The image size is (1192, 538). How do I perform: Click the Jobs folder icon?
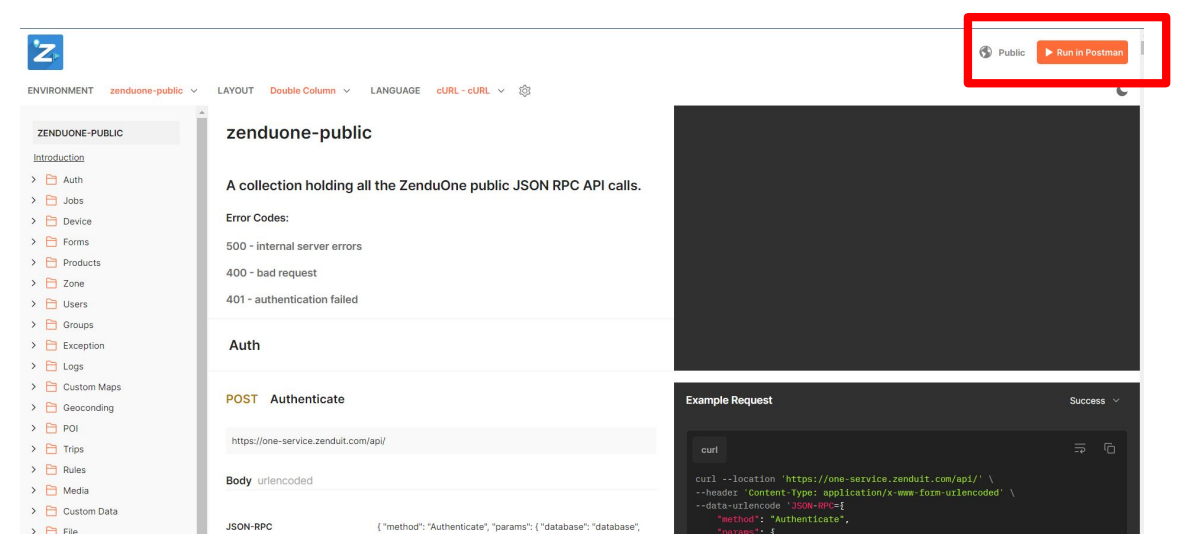pos(52,201)
